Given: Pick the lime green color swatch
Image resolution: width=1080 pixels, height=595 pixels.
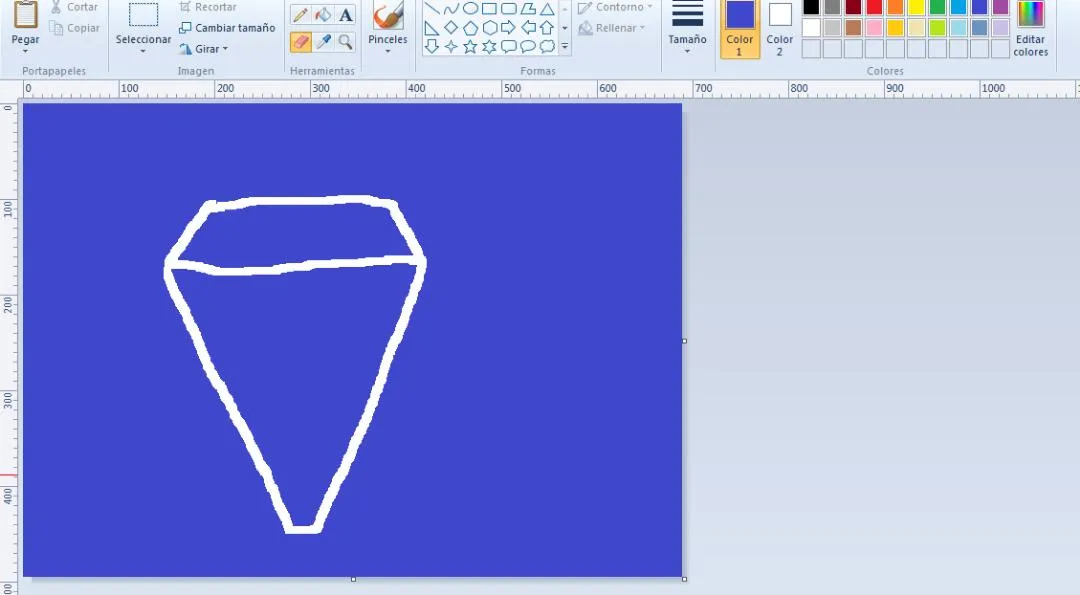Looking at the screenshot, I should tap(937, 28).
